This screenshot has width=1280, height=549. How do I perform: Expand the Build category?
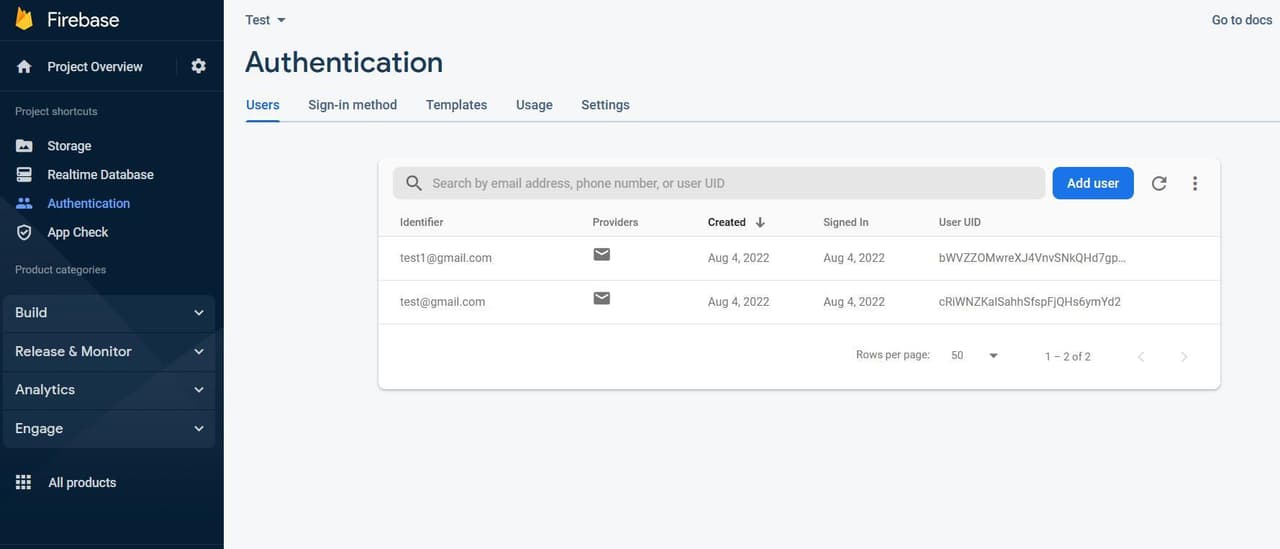coord(109,313)
